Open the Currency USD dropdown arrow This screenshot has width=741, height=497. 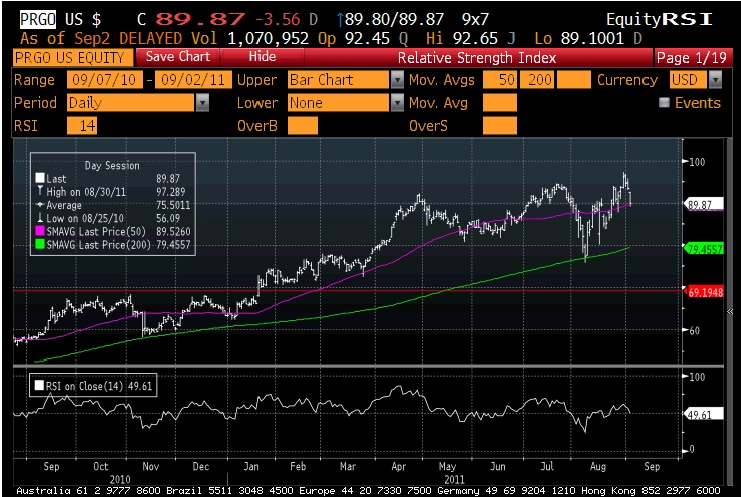pos(715,80)
